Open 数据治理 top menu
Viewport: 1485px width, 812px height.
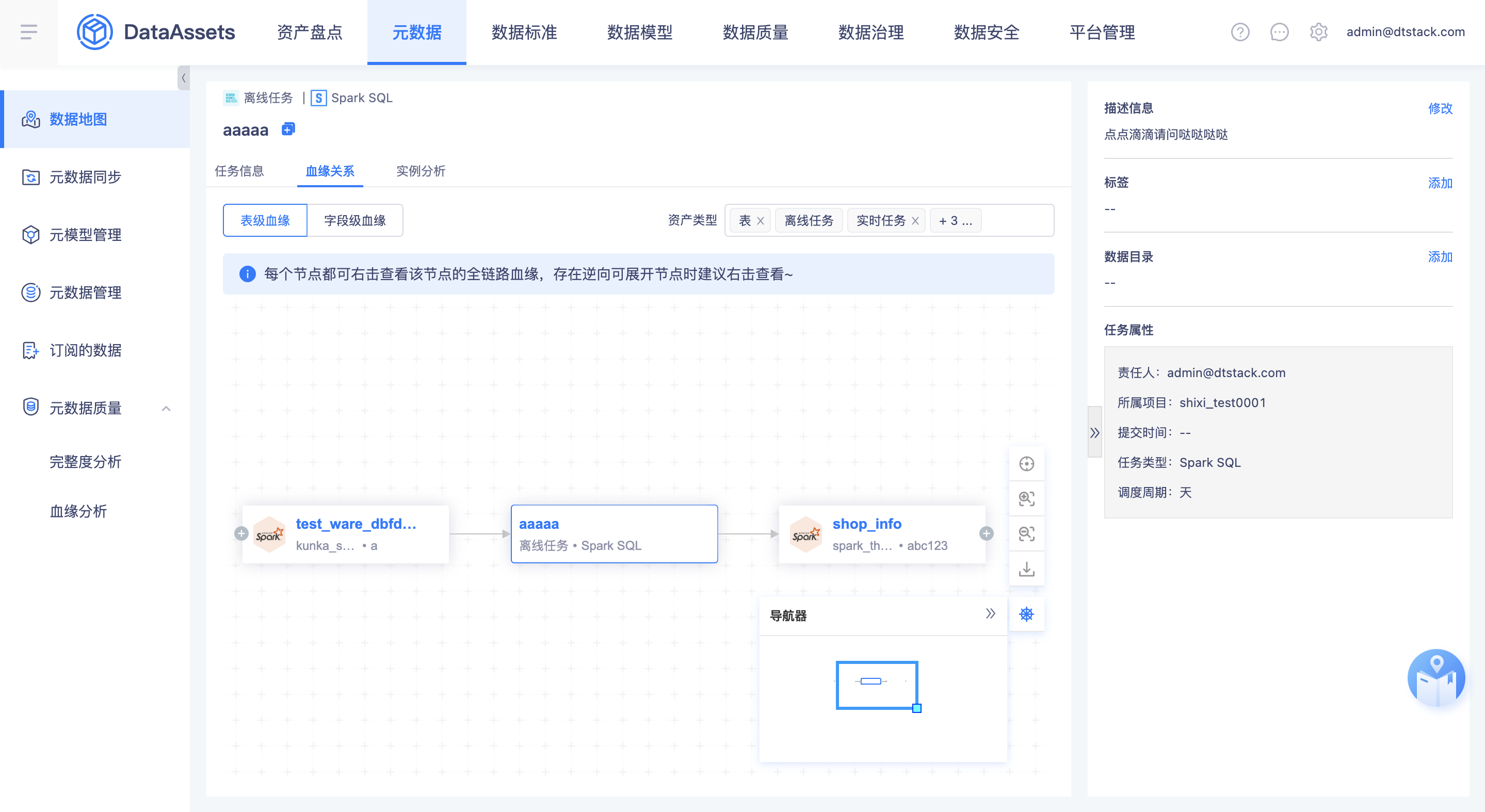[x=870, y=33]
